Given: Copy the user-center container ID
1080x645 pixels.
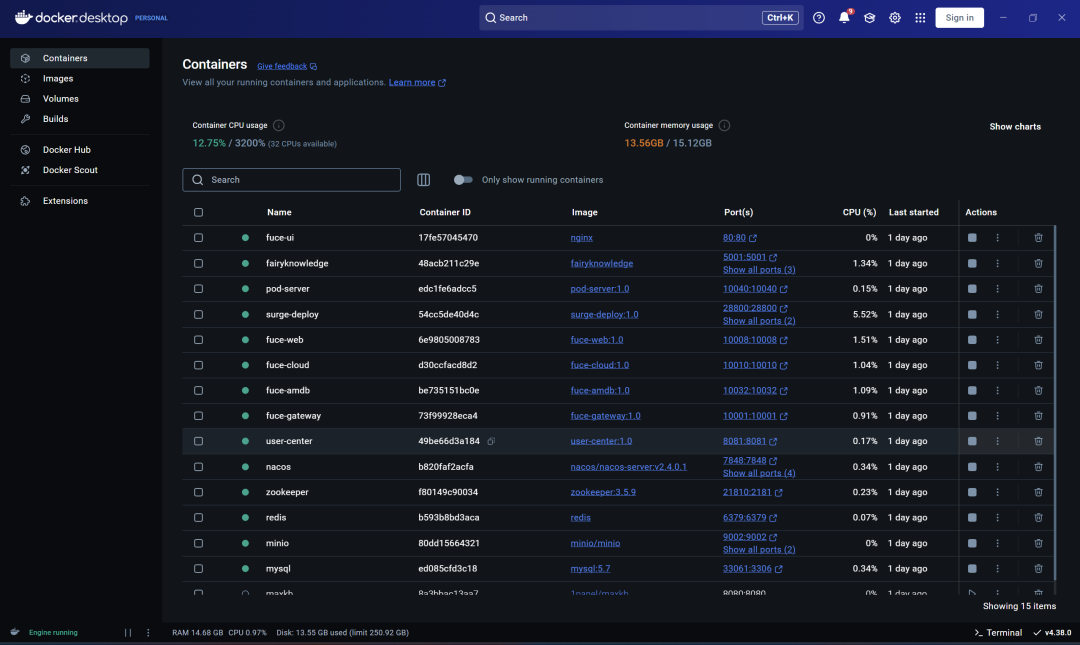Looking at the screenshot, I should tap(491, 441).
